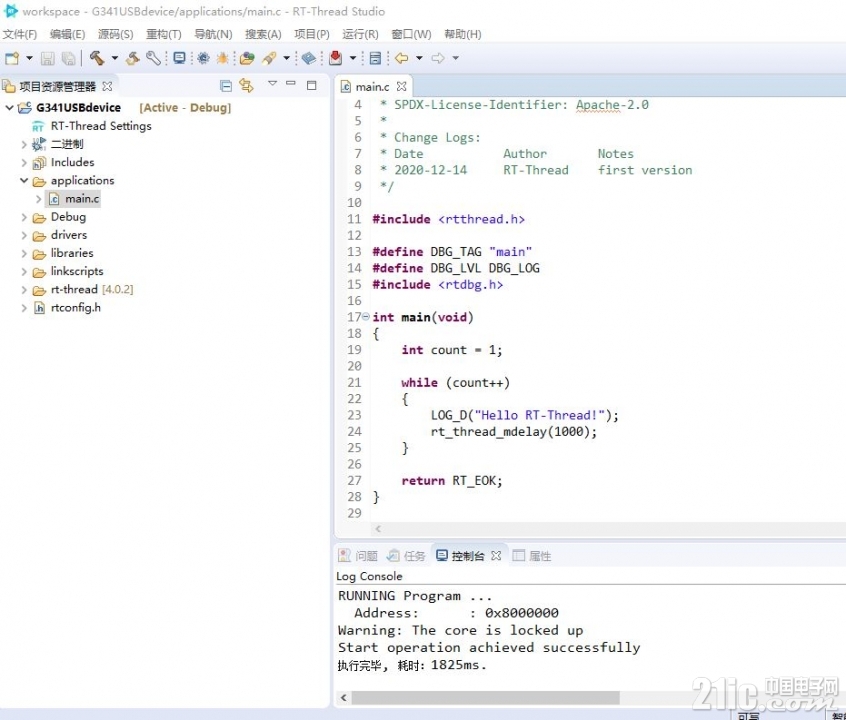The image size is (846, 720).
Task: Open the 项目(P) menu
Action: (312, 34)
